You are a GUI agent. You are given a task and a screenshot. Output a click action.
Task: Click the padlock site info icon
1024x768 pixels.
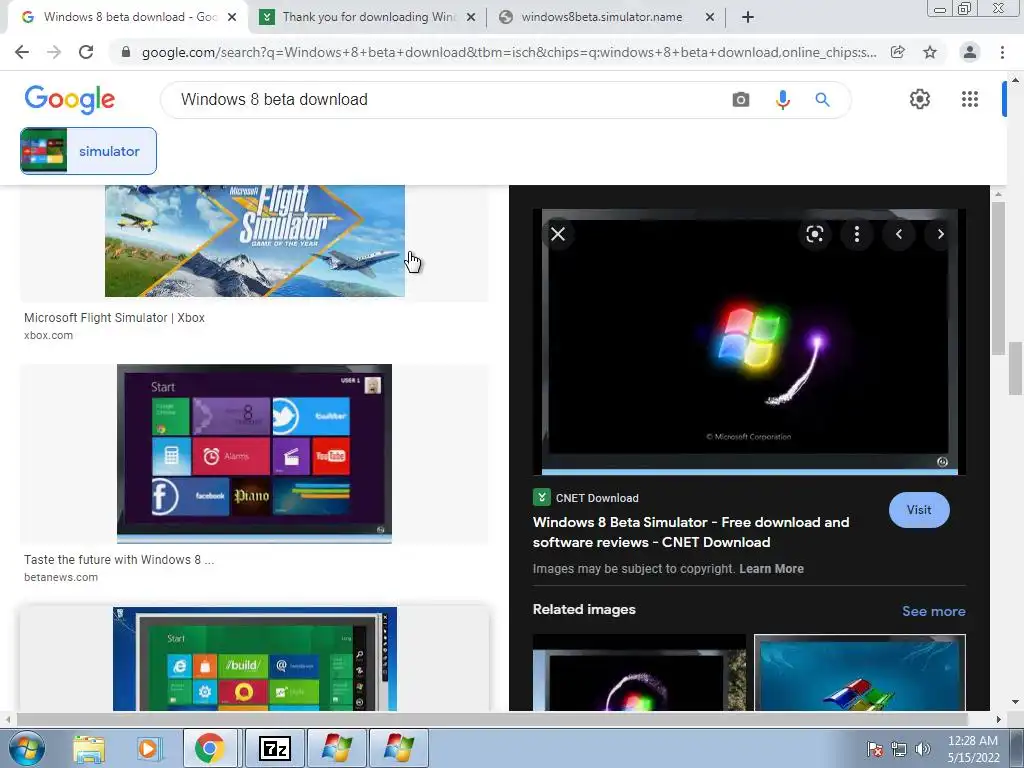pos(126,52)
